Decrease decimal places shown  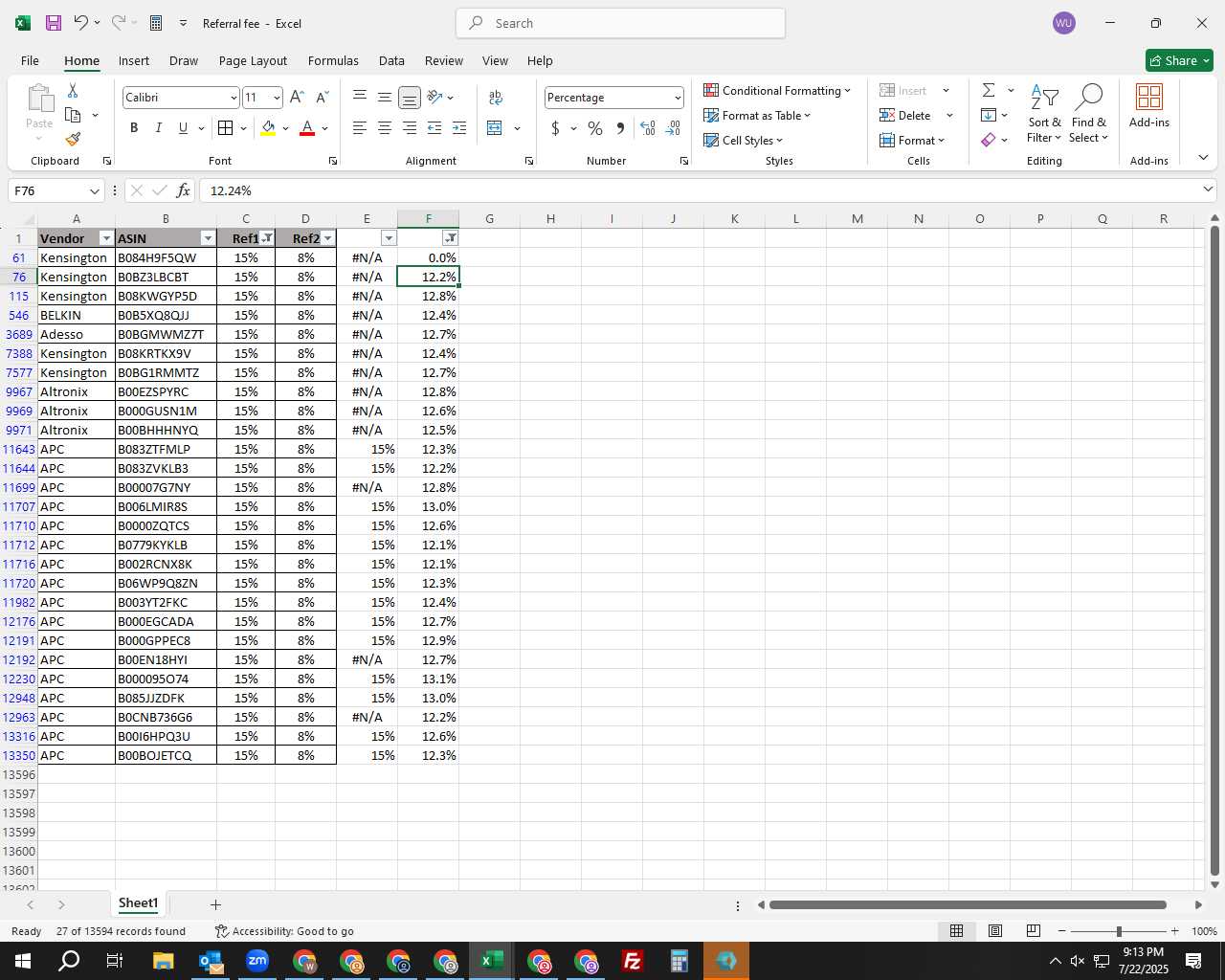(x=673, y=128)
